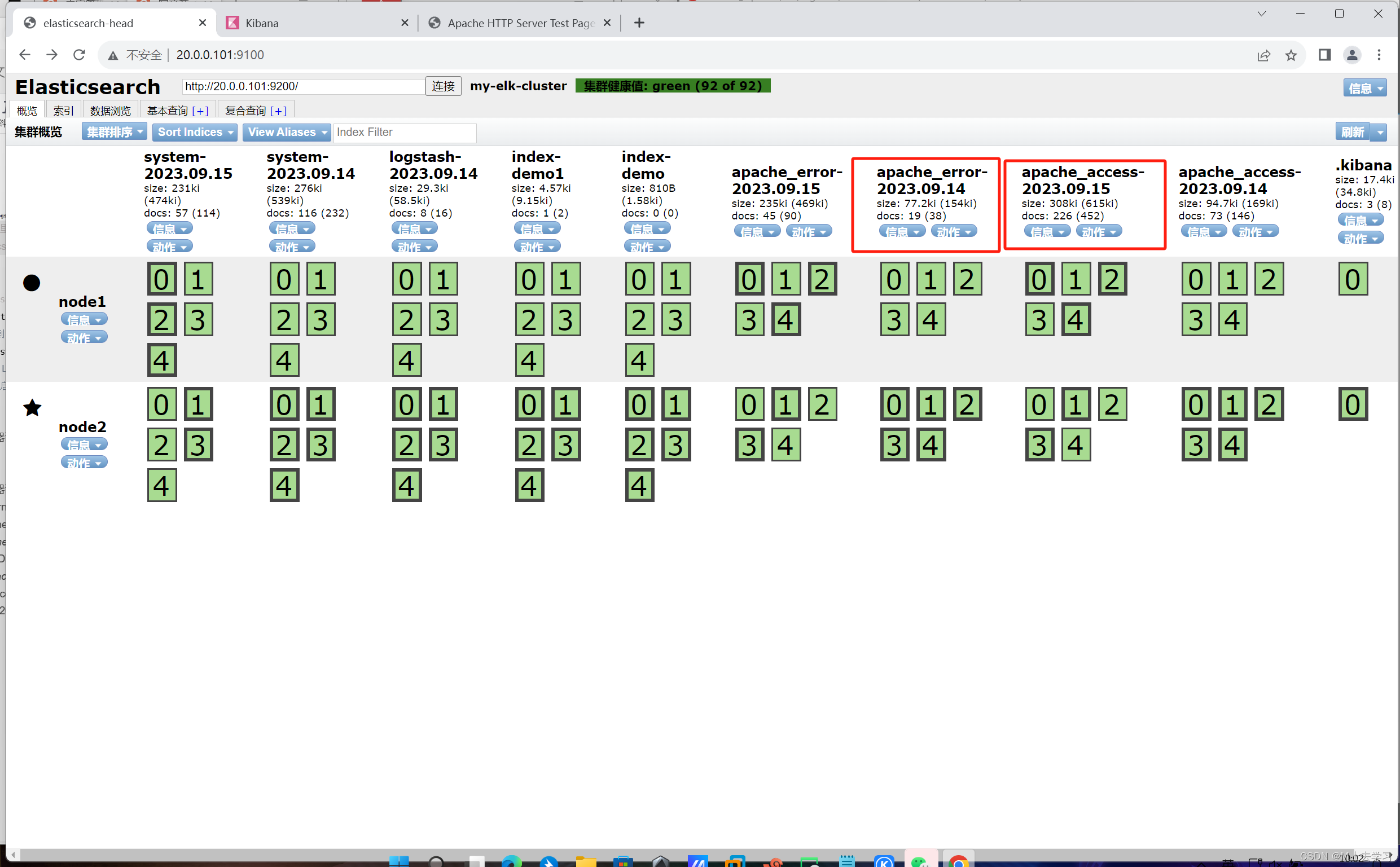Reload the elasticsearch-head page
This screenshot has height=867, width=1400.
[x=79, y=55]
